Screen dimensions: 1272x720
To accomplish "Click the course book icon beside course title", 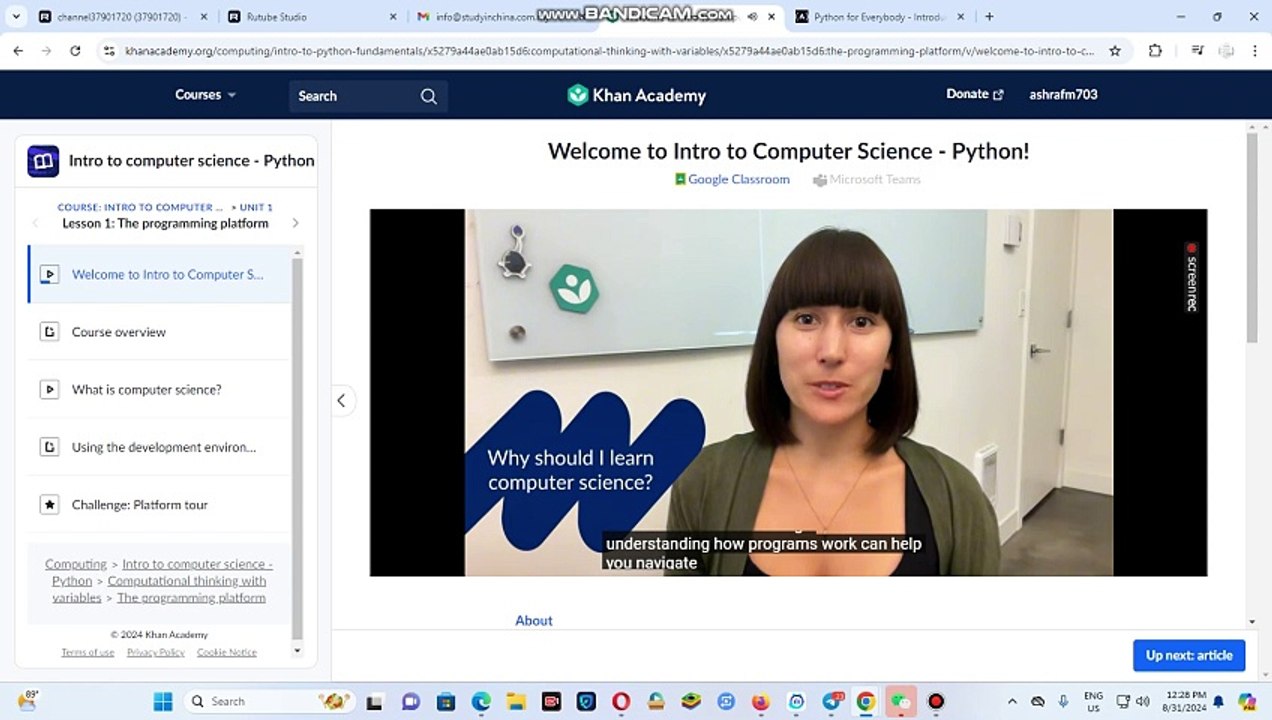I will coord(43,161).
